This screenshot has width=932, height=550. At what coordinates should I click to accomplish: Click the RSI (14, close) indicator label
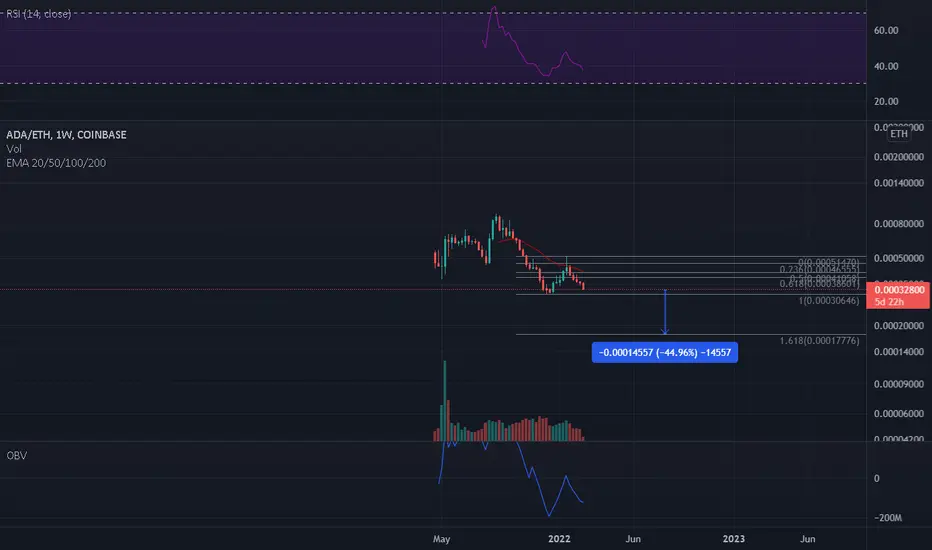pos(39,14)
